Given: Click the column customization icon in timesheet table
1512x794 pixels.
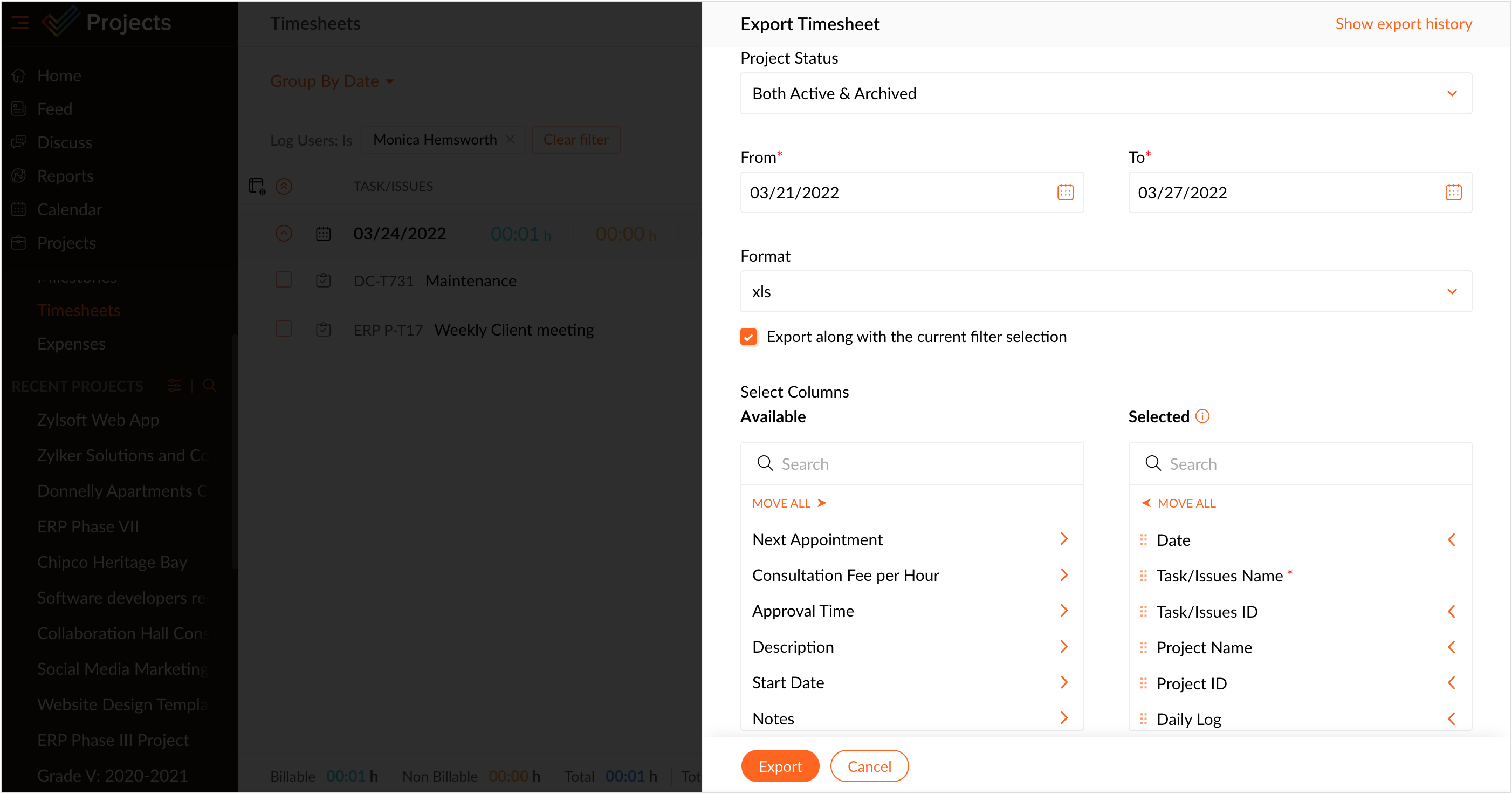Looking at the screenshot, I should pyautogui.click(x=257, y=186).
